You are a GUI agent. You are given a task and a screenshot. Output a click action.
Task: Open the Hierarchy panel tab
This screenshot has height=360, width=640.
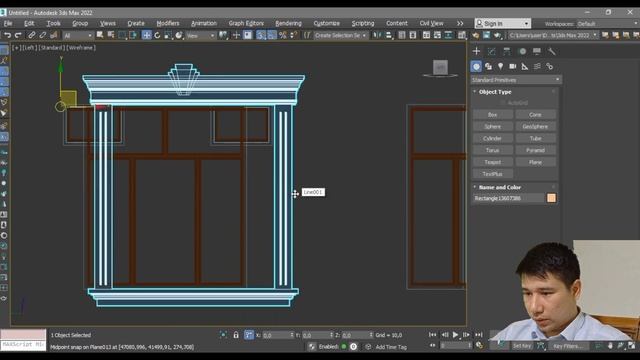click(507, 51)
